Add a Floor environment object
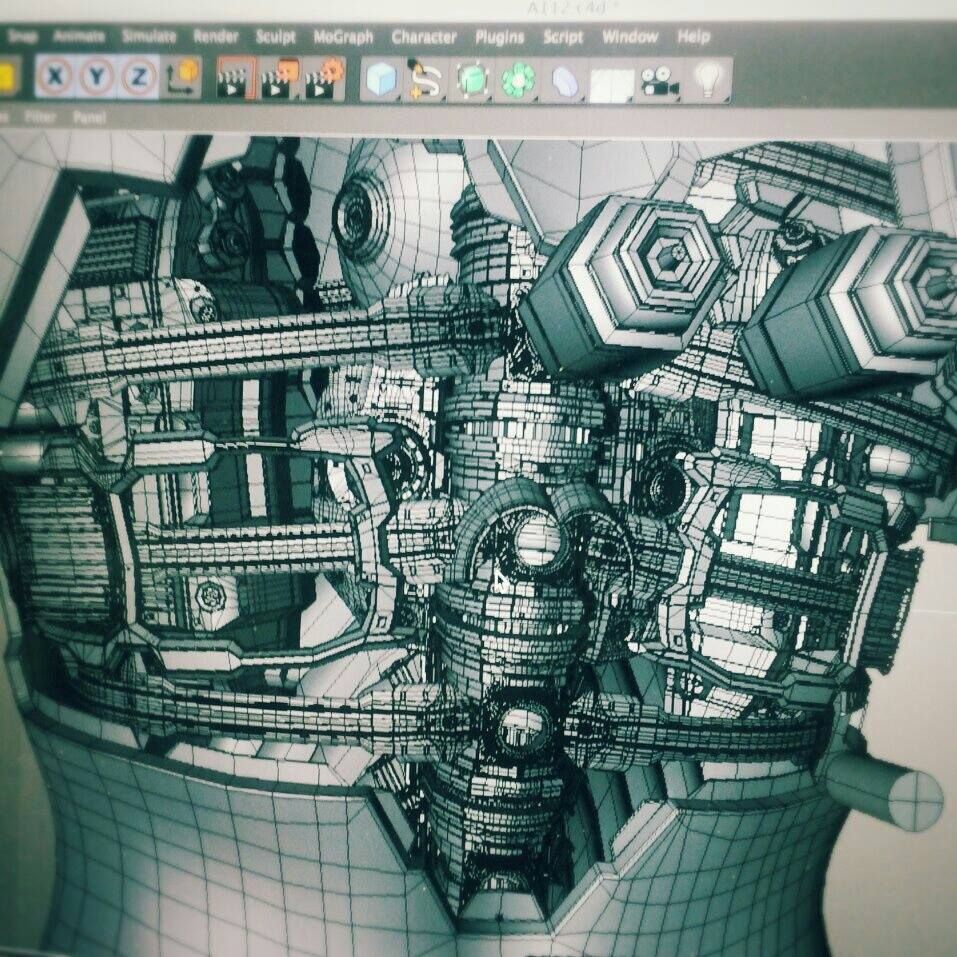957x957 pixels. pos(611,83)
